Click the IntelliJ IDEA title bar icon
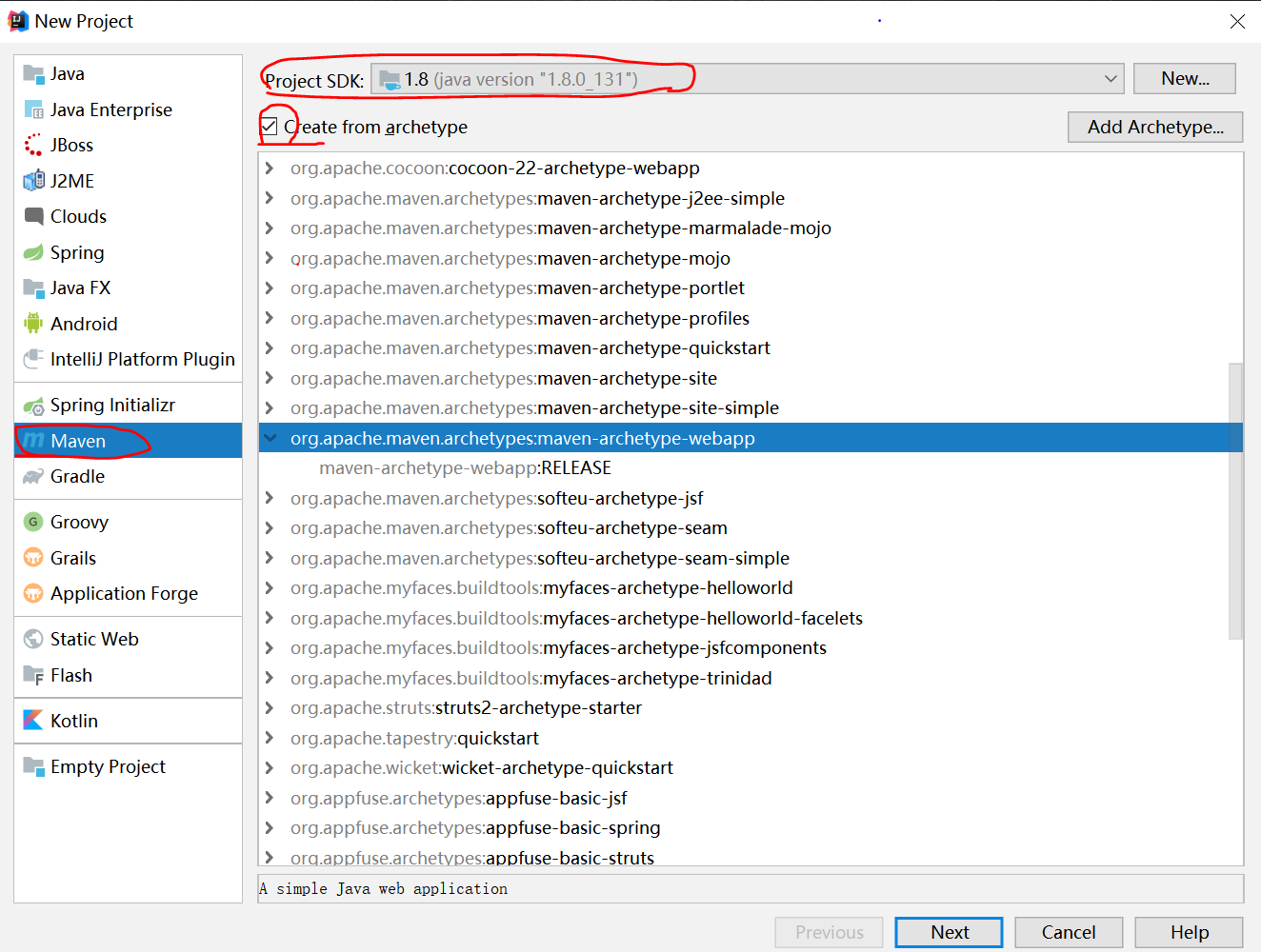Screen dimensions: 1261x952 [x=18, y=21]
